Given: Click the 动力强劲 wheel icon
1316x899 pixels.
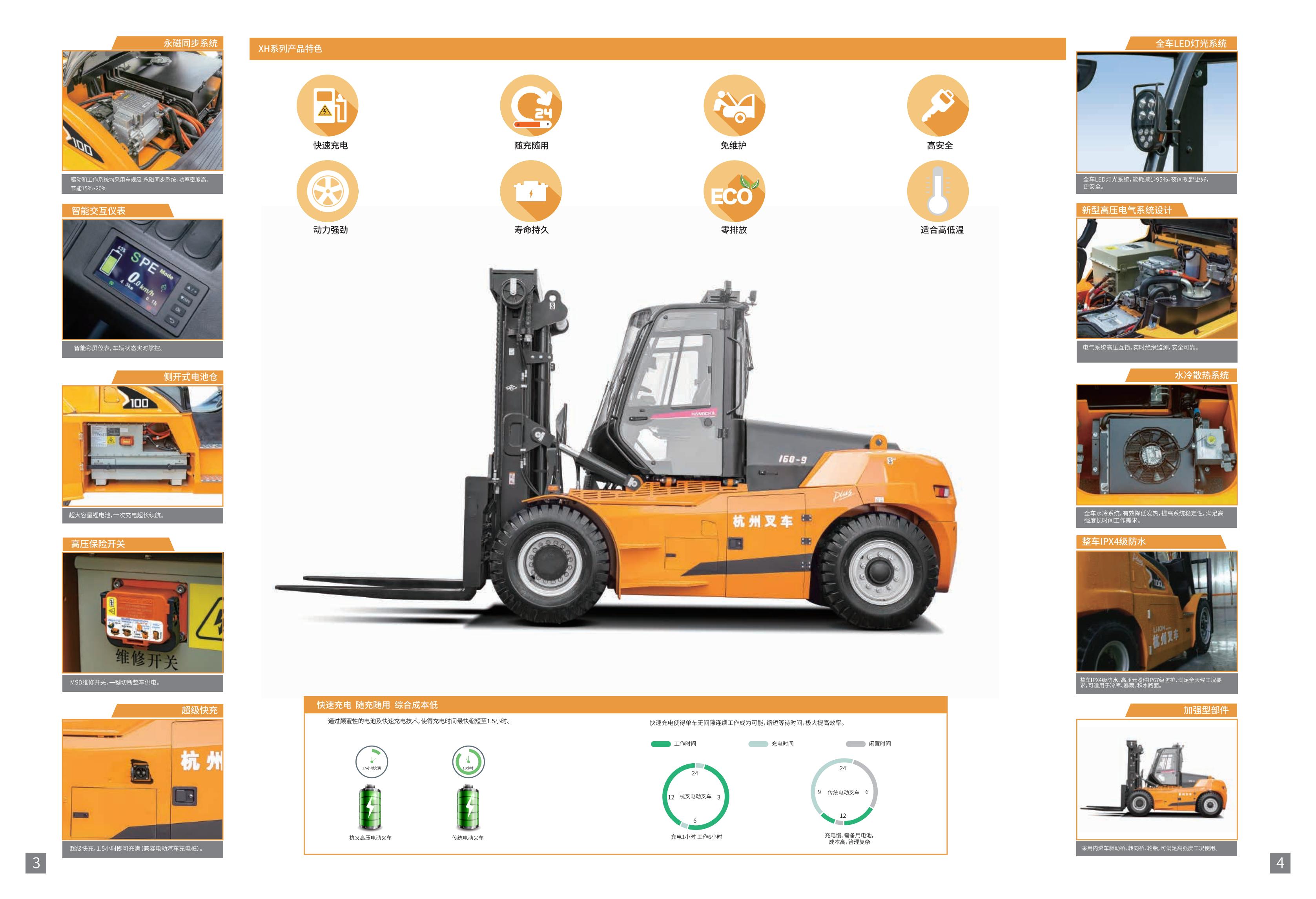Looking at the screenshot, I should pos(327,191).
